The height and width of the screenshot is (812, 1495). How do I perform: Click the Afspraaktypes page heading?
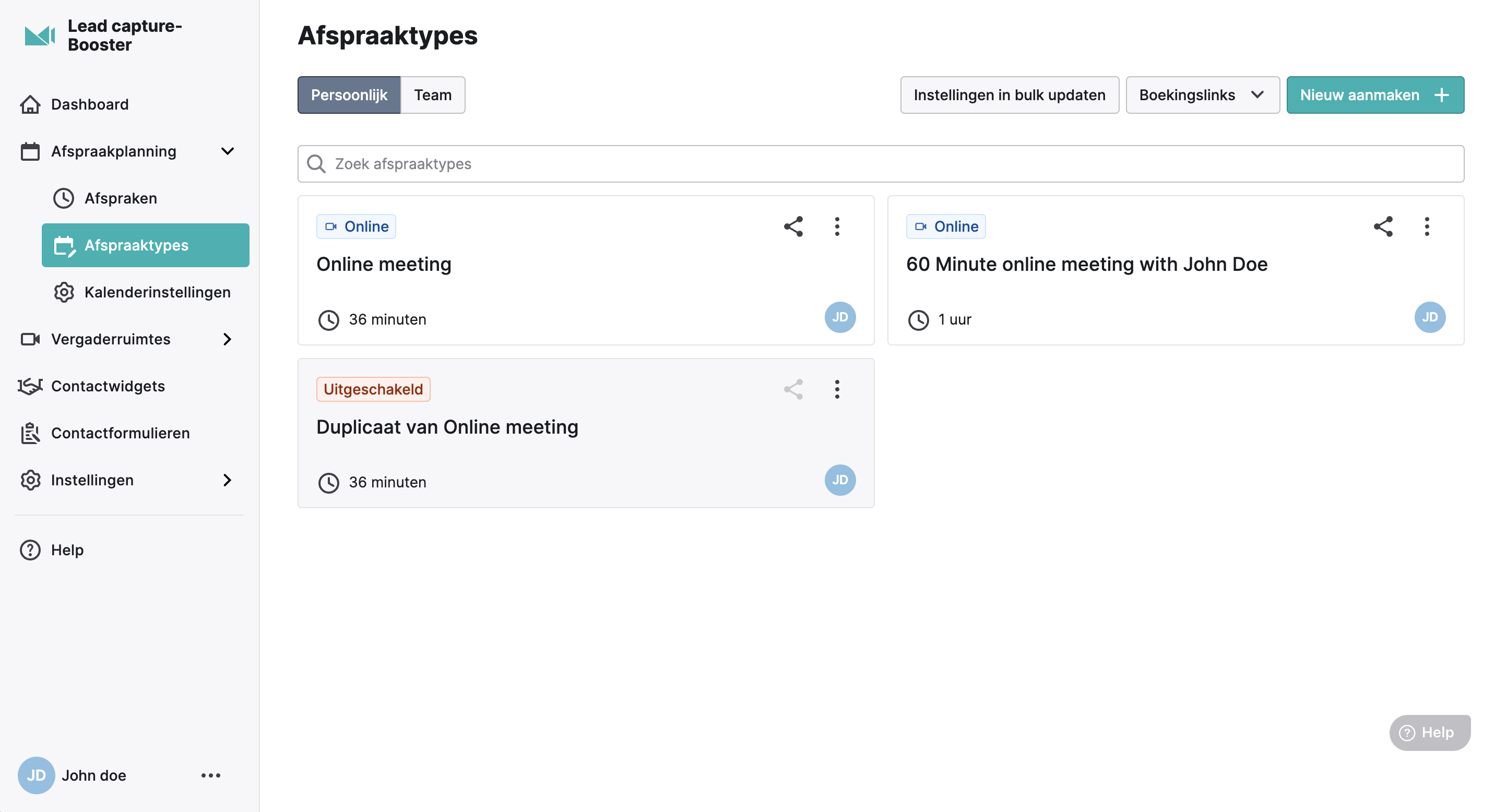[387, 35]
